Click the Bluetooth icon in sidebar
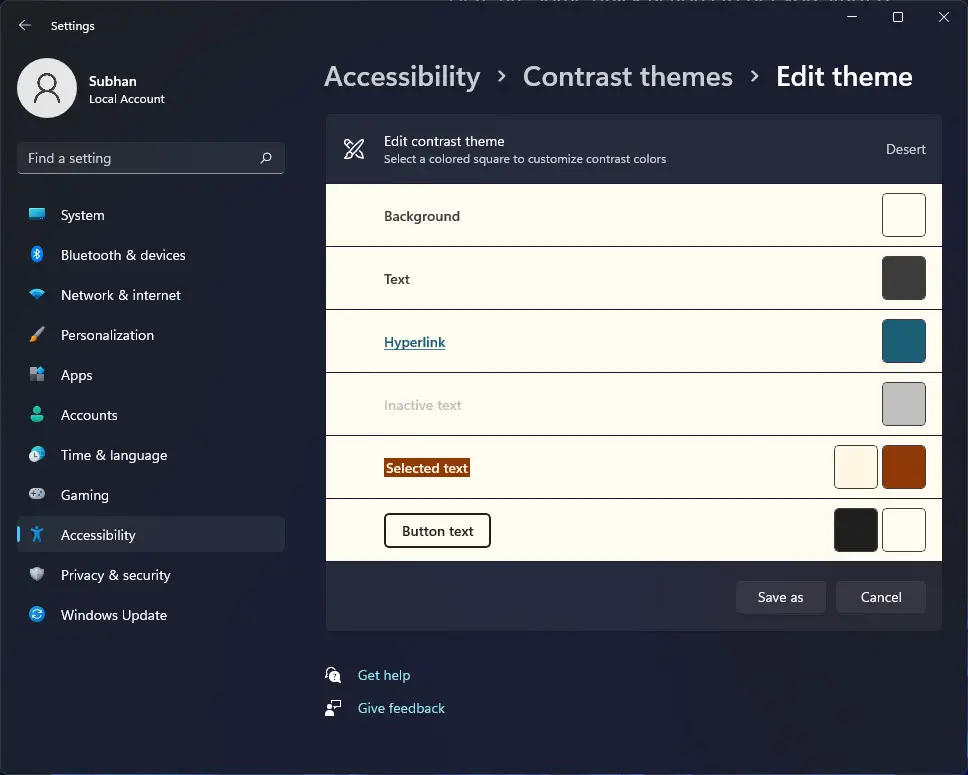 (37, 254)
